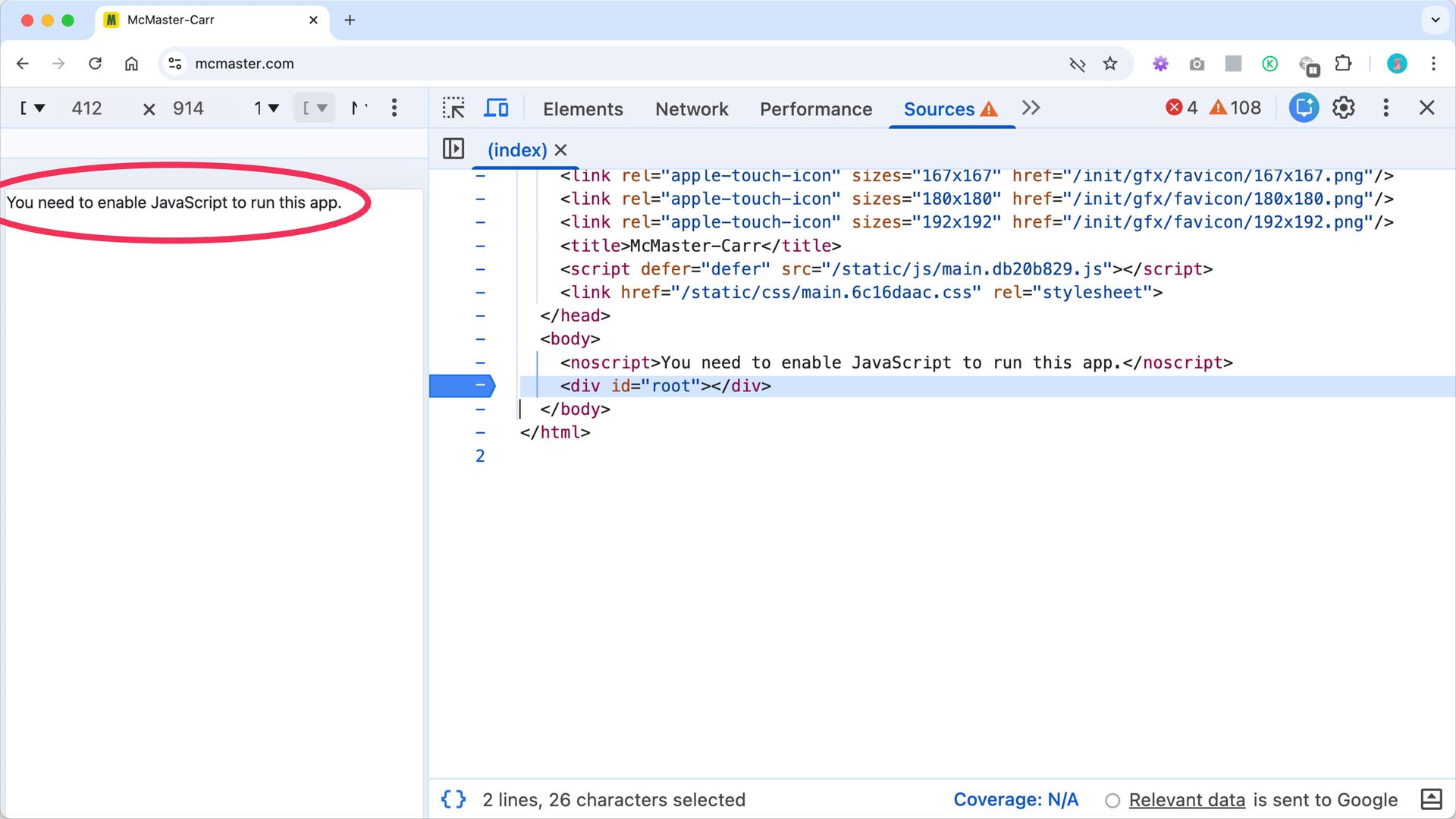
Task: Open the AI assistance button in DevTools
Action: coord(1304,108)
